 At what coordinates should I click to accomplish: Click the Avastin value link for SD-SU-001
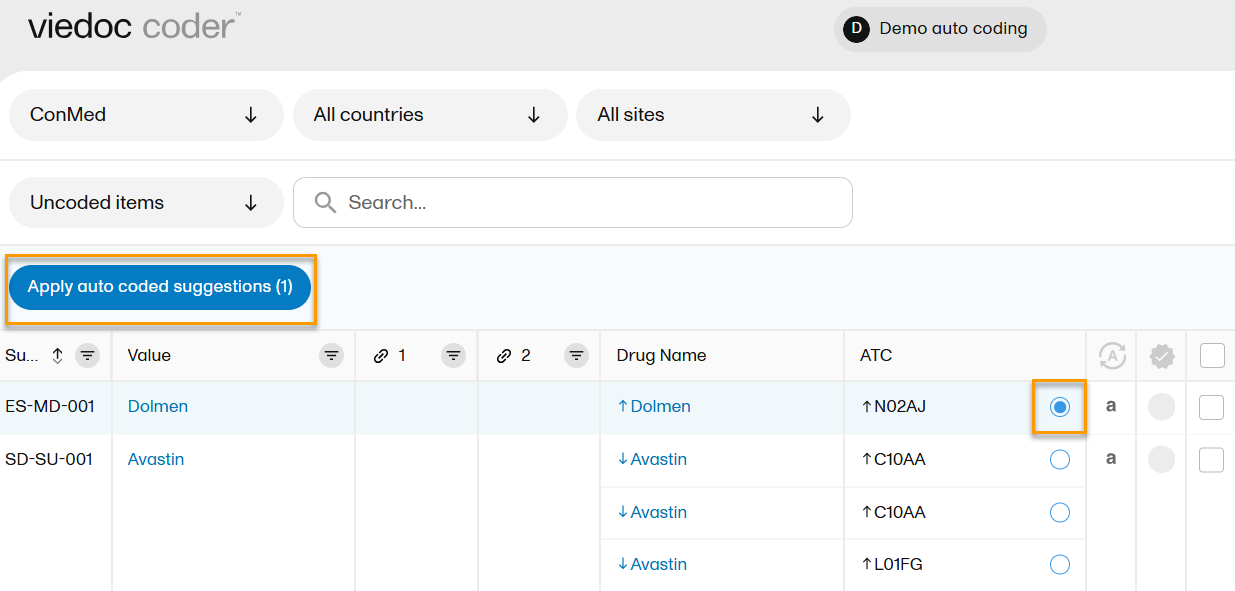(156, 460)
